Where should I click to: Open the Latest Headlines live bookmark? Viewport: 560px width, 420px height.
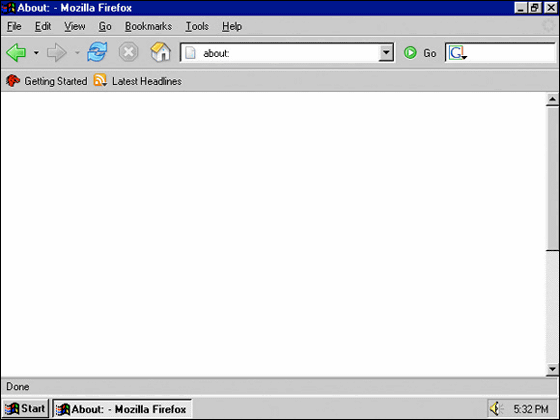pyautogui.click(x=138, y=81)
